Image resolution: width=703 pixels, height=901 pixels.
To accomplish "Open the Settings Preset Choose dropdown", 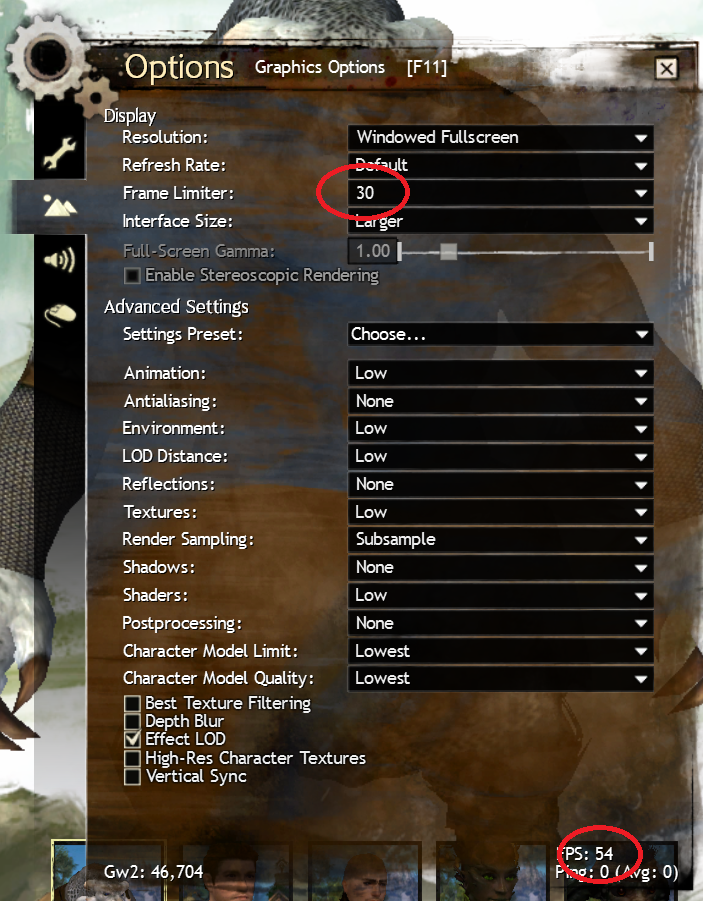I will 500,334.
